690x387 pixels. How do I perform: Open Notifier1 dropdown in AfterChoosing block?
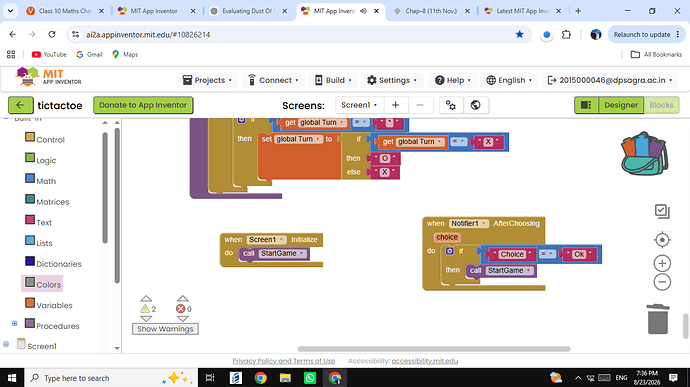(469, 223)
